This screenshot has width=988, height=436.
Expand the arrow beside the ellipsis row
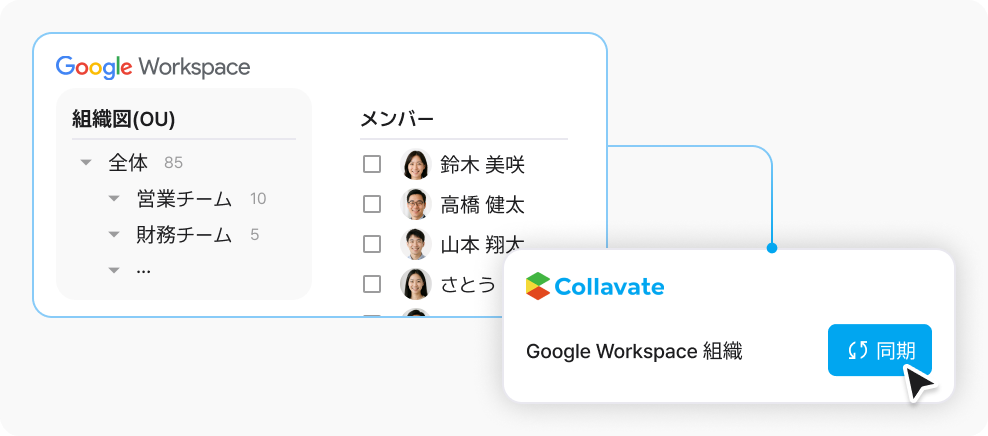coord(114,270)
